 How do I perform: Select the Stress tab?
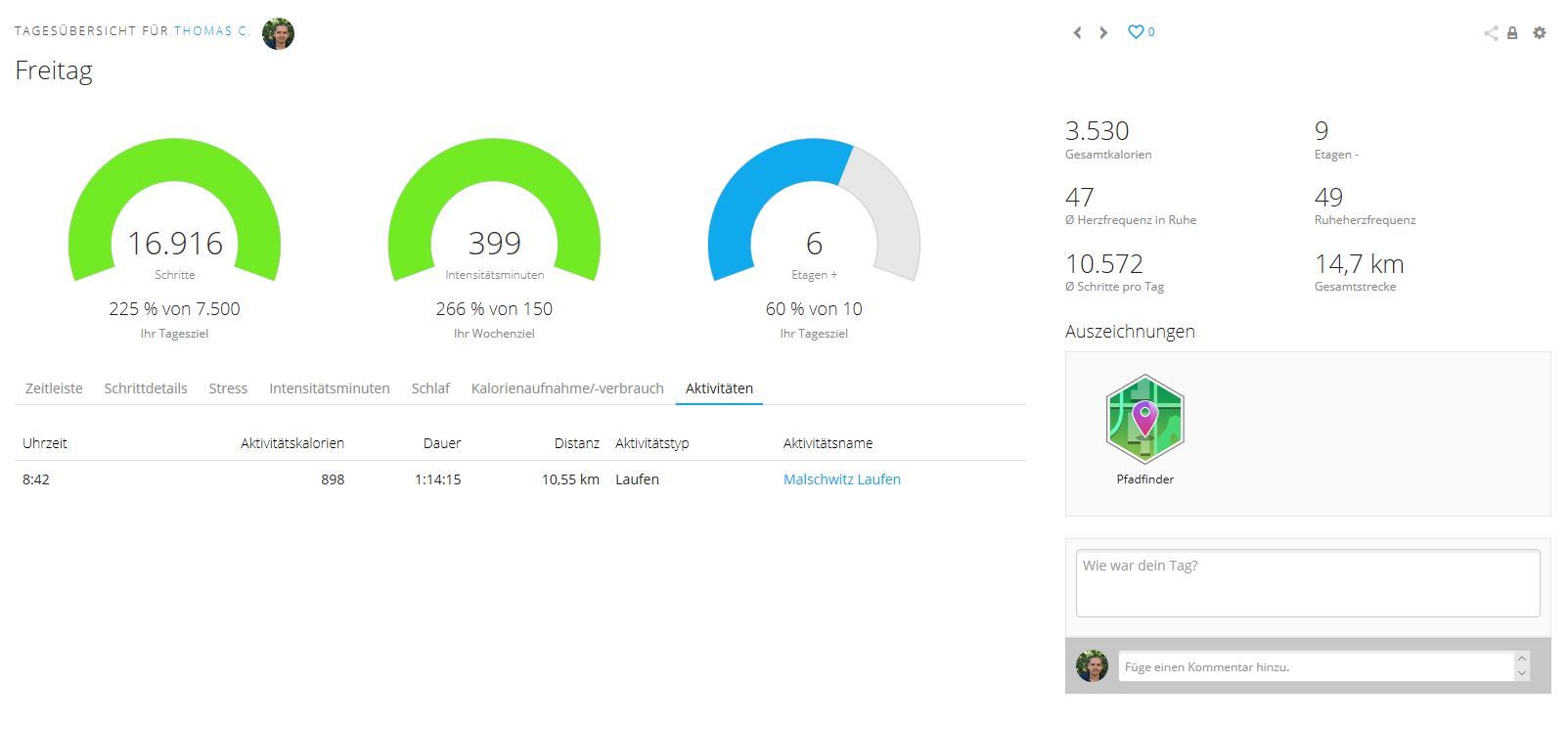coord(228,388)
